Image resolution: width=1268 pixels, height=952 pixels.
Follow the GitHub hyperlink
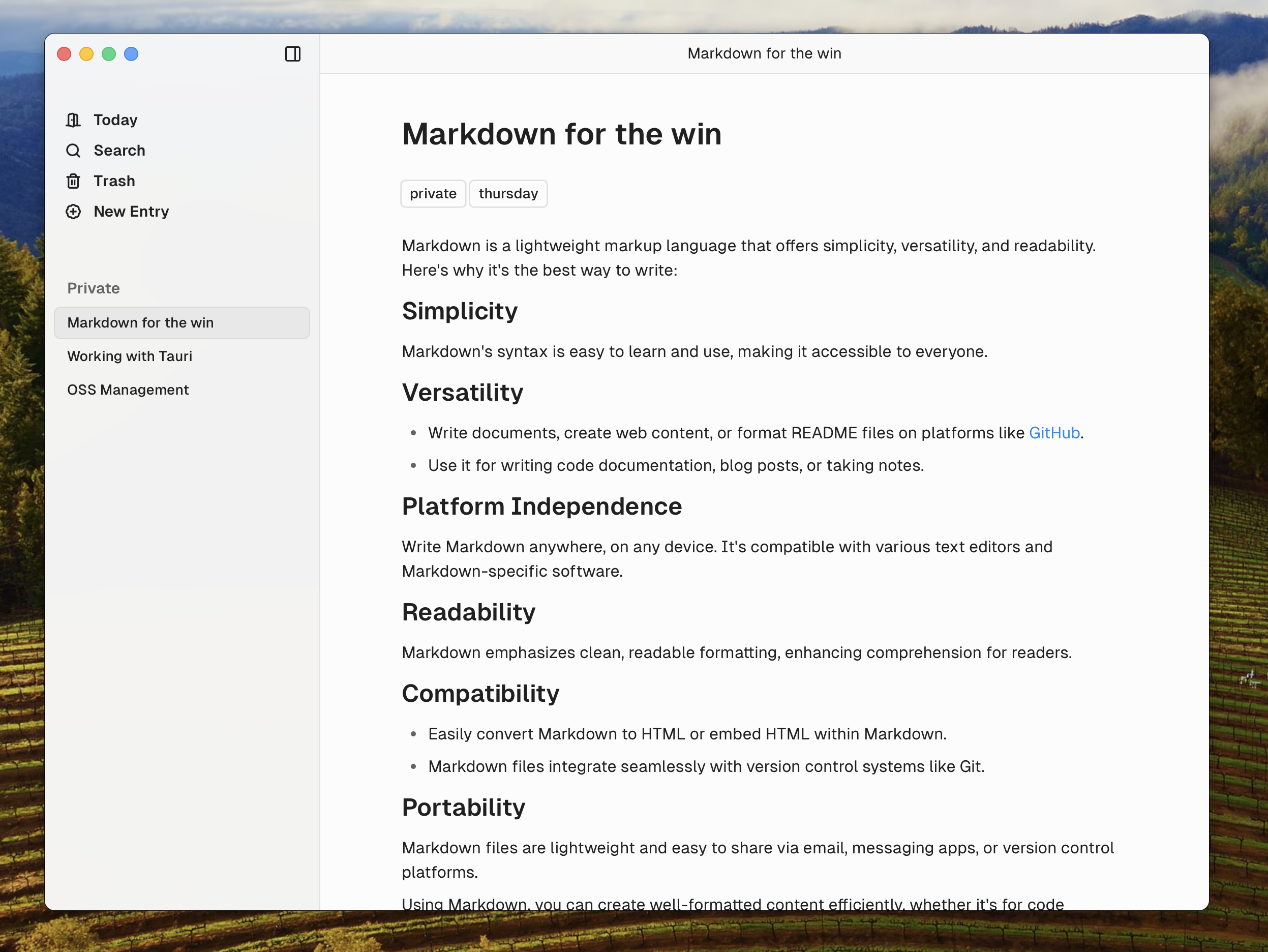coord(1053,433)
